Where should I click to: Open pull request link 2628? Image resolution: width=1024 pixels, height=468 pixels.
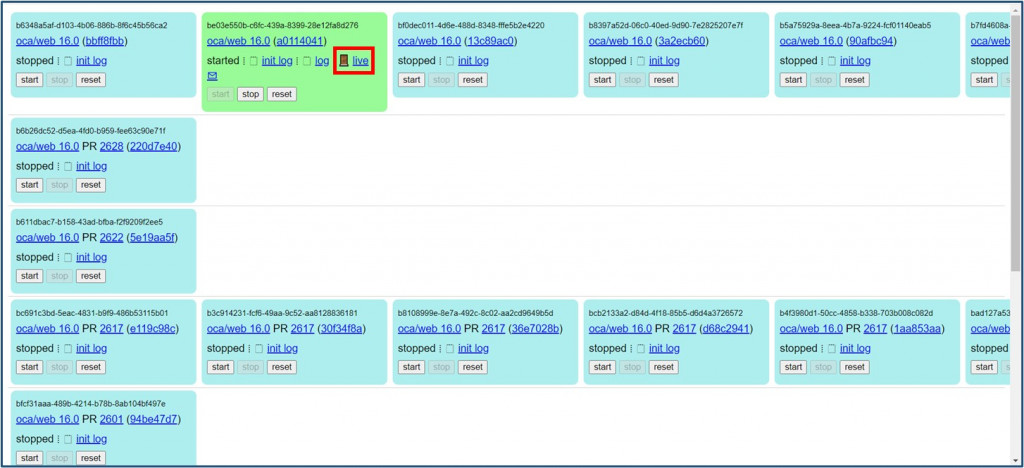coord(112,146)
